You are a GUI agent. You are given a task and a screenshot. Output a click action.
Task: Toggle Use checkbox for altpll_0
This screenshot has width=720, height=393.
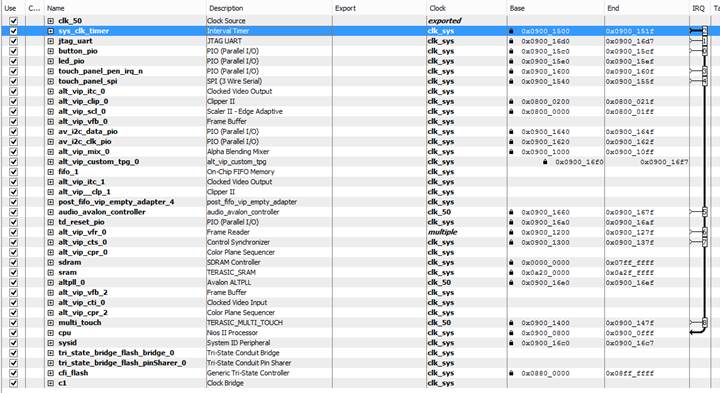coord(13,282)
